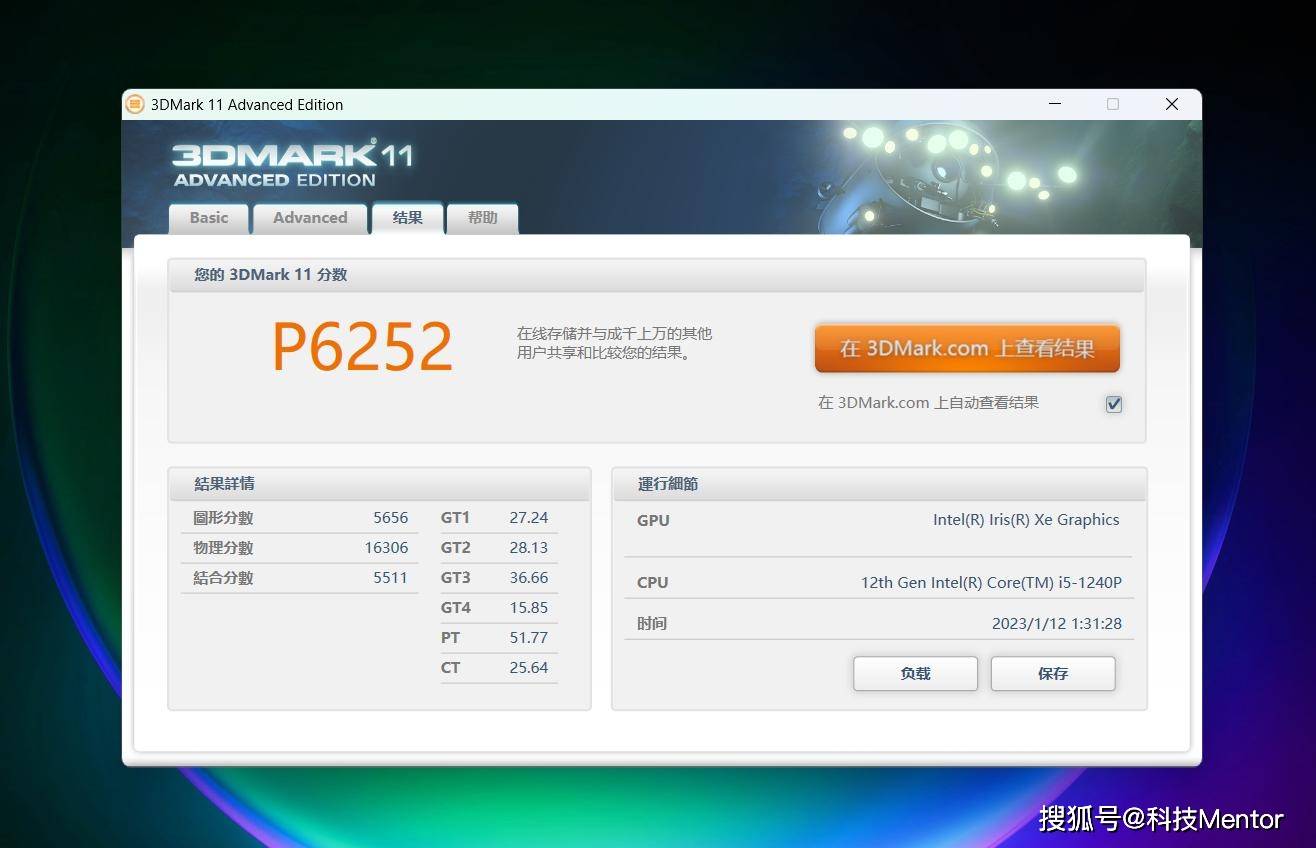Click the 結合分數 label

[223, 578]
